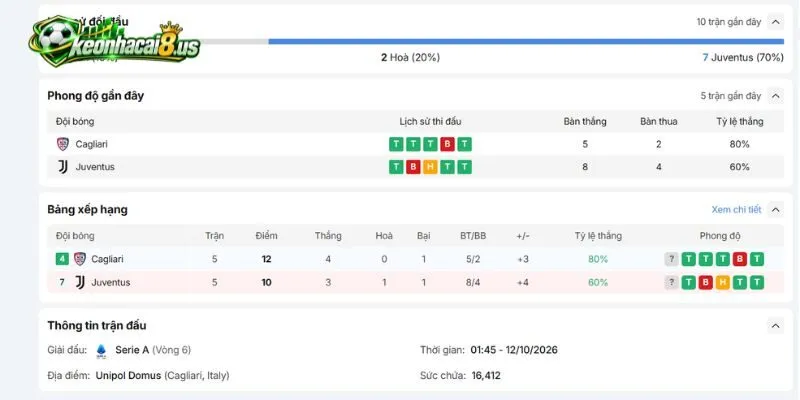Click the first green T badge in Juventus's Lịch sử thi đấu
Image resolution: width=800 pixels, height=400 pixels.
[x=396, y=167]
